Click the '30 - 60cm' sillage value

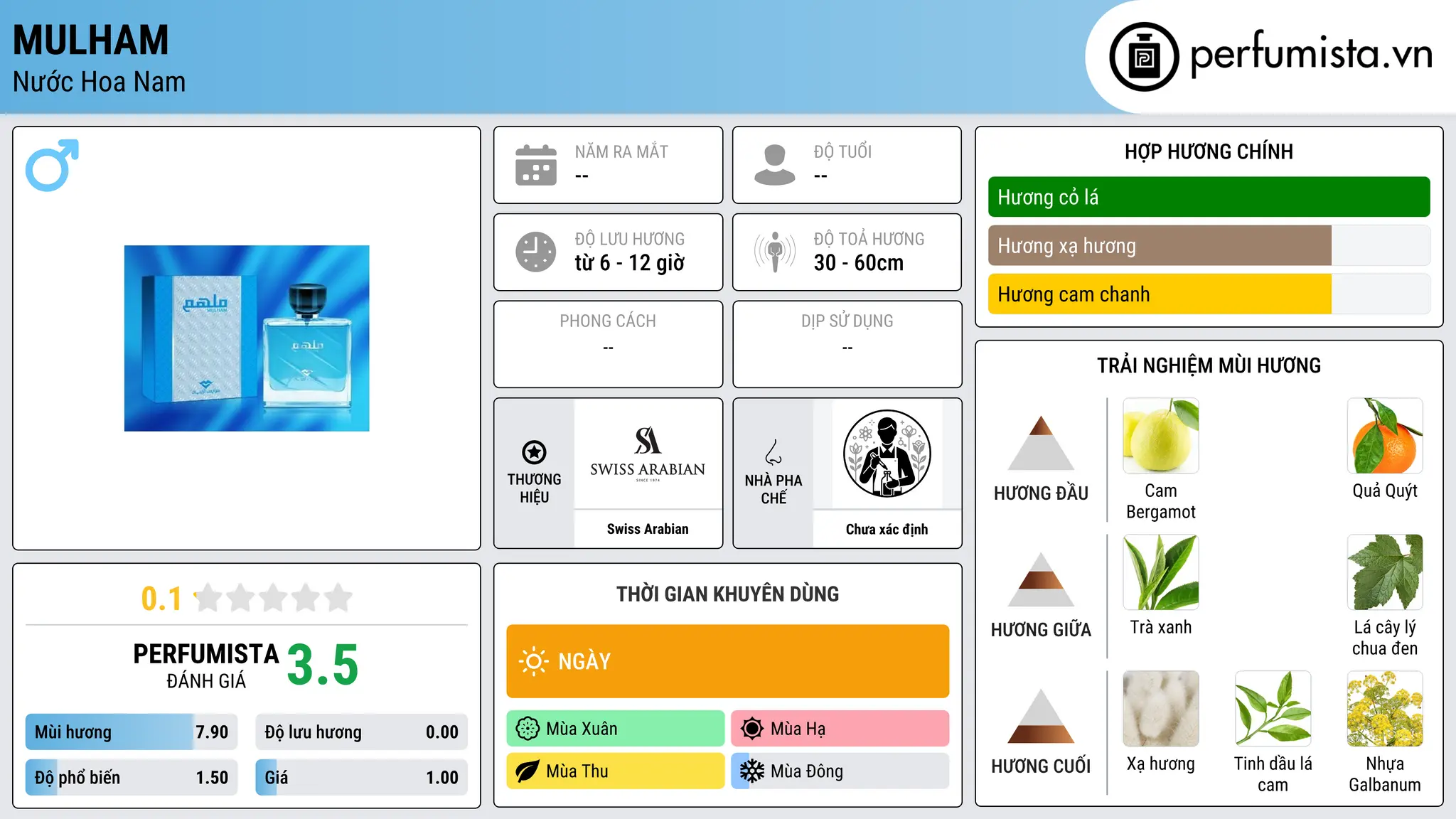pos(859,263)
